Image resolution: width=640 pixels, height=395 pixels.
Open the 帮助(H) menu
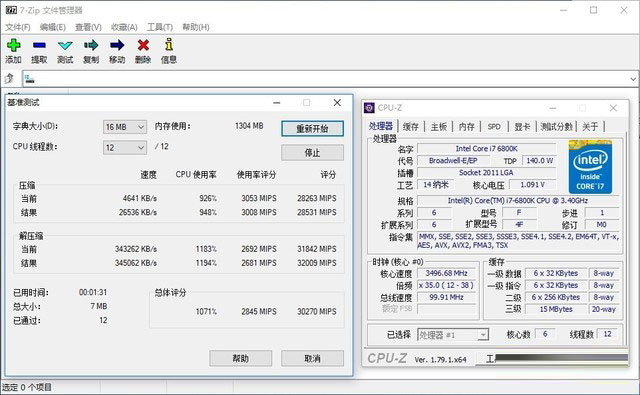click(196, 27)
